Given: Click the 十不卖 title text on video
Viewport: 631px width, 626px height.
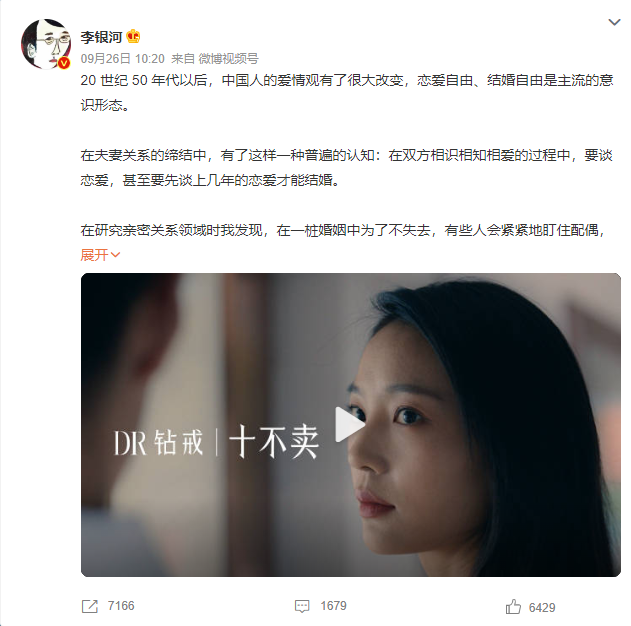Looking at the screenshot, I should (274, 442).
